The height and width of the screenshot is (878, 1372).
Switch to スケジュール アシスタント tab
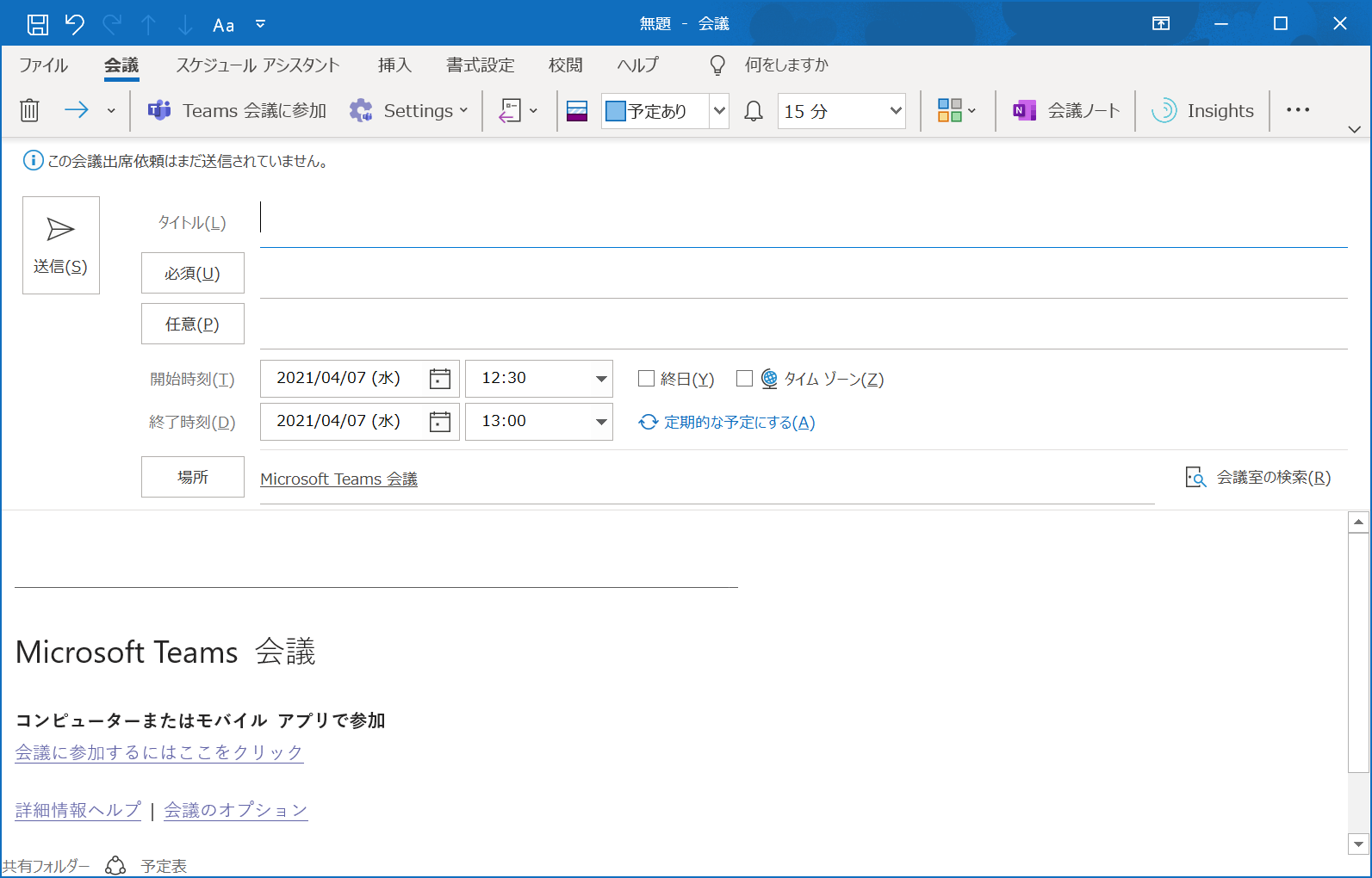pyautogui.click(x=258, y=65)
